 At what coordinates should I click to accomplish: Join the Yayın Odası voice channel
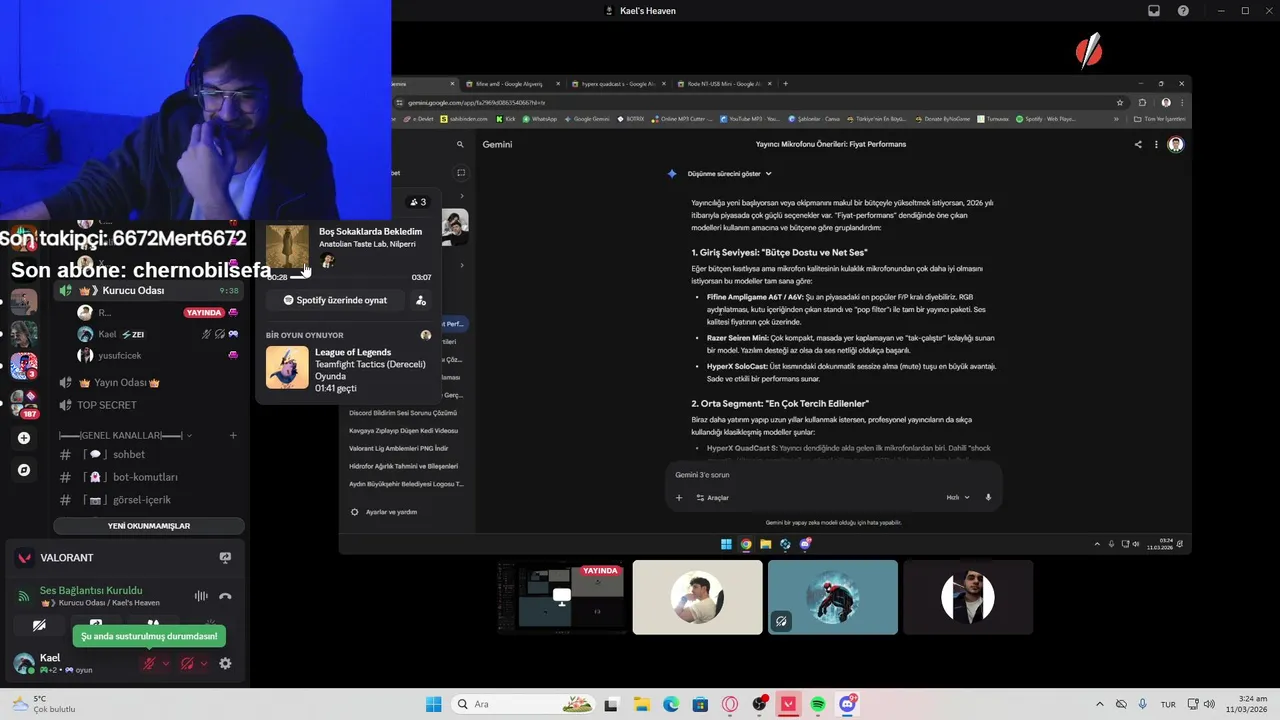150,383
